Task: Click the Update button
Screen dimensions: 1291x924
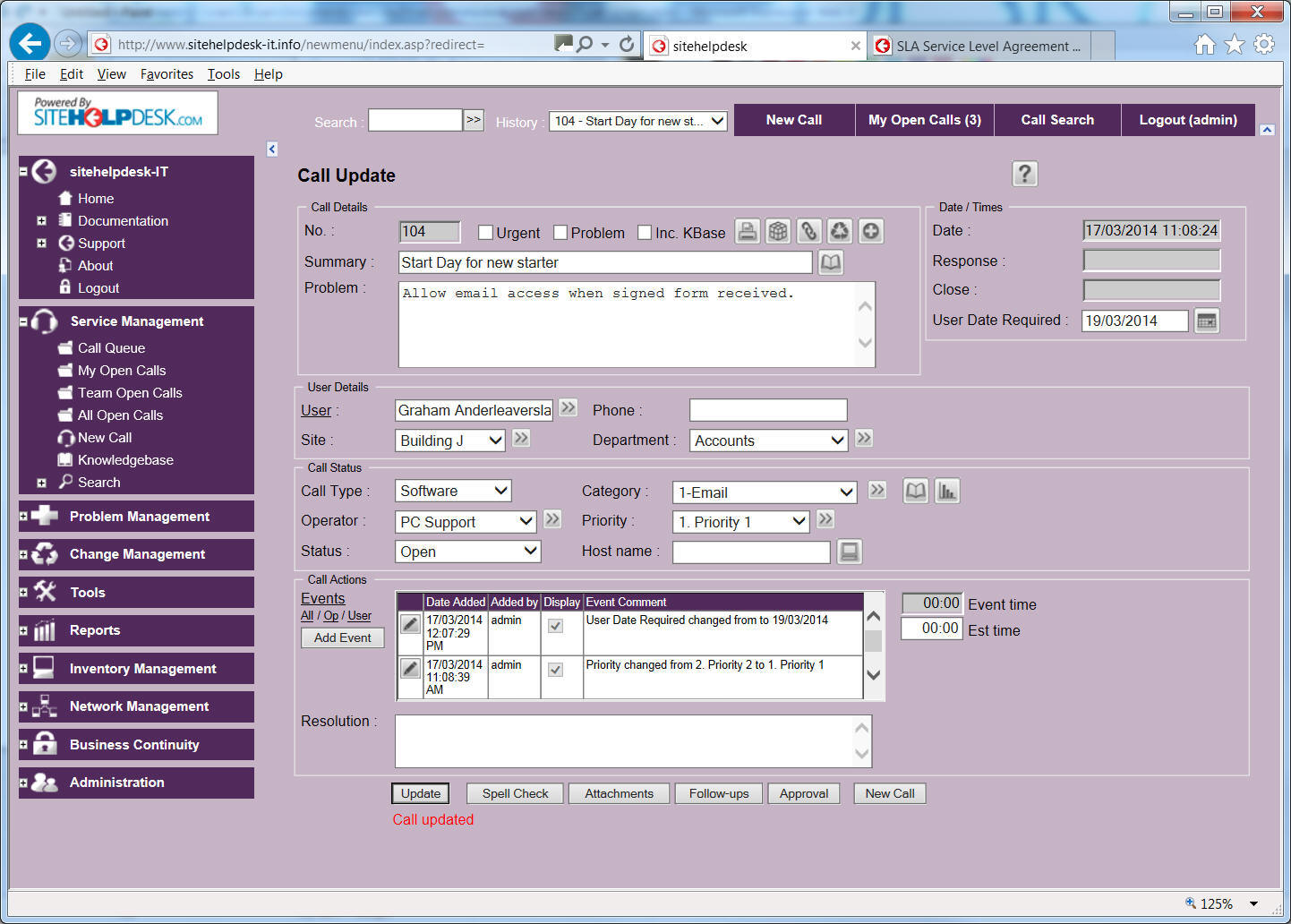Action: [421, 793]
